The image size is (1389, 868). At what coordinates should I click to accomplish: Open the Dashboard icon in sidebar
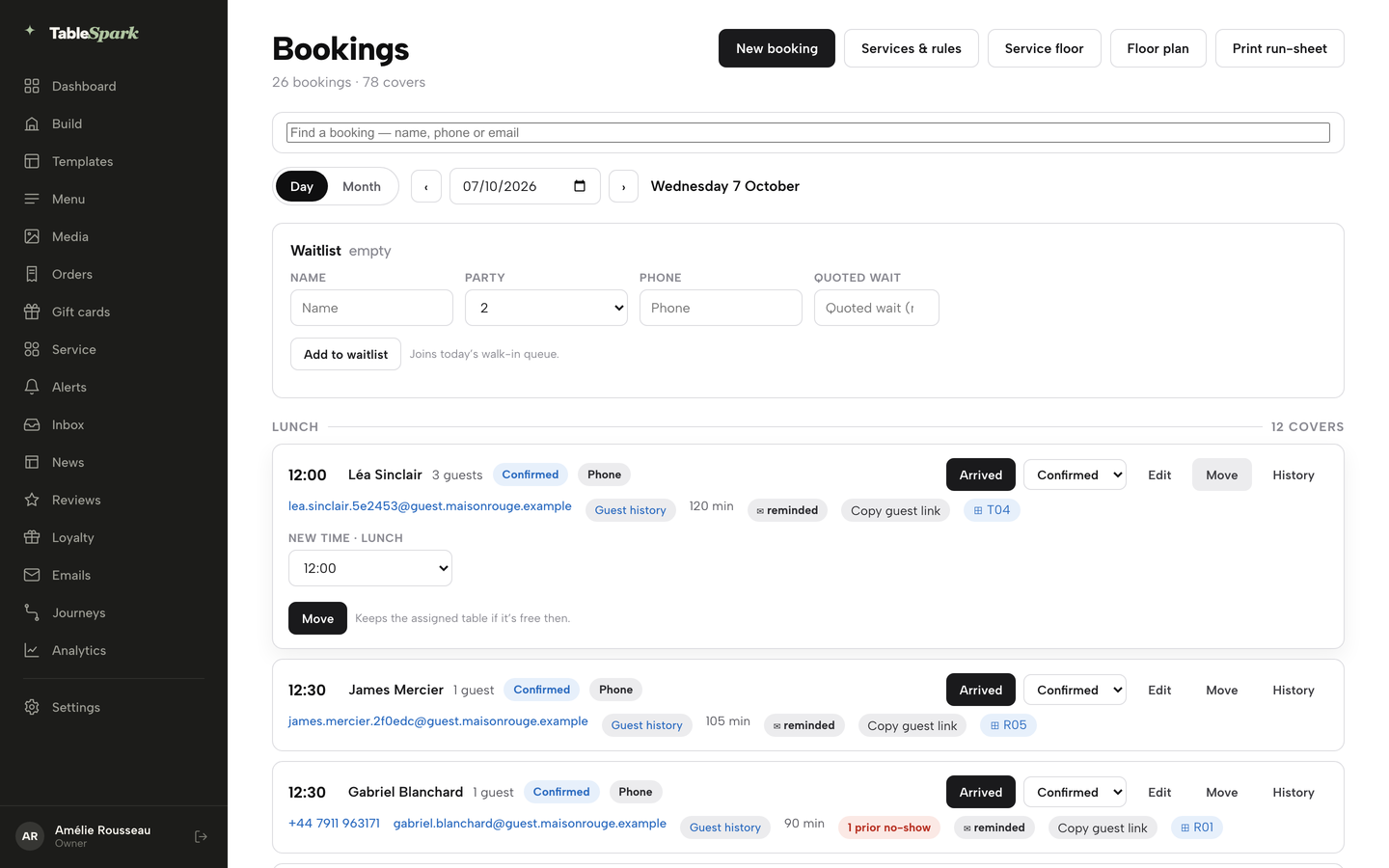[32, 86]
